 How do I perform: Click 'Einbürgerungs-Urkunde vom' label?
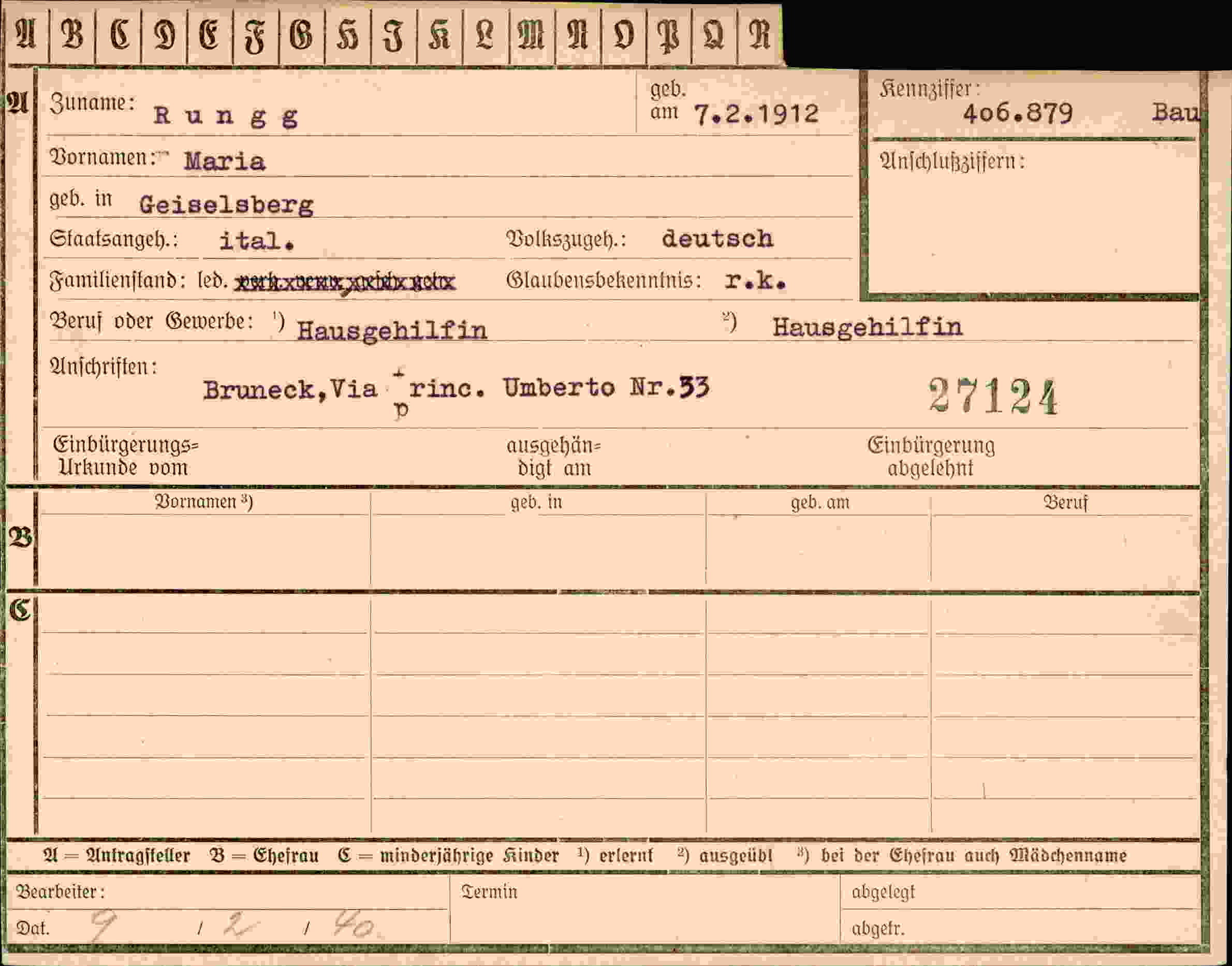(x=125, y=457)
